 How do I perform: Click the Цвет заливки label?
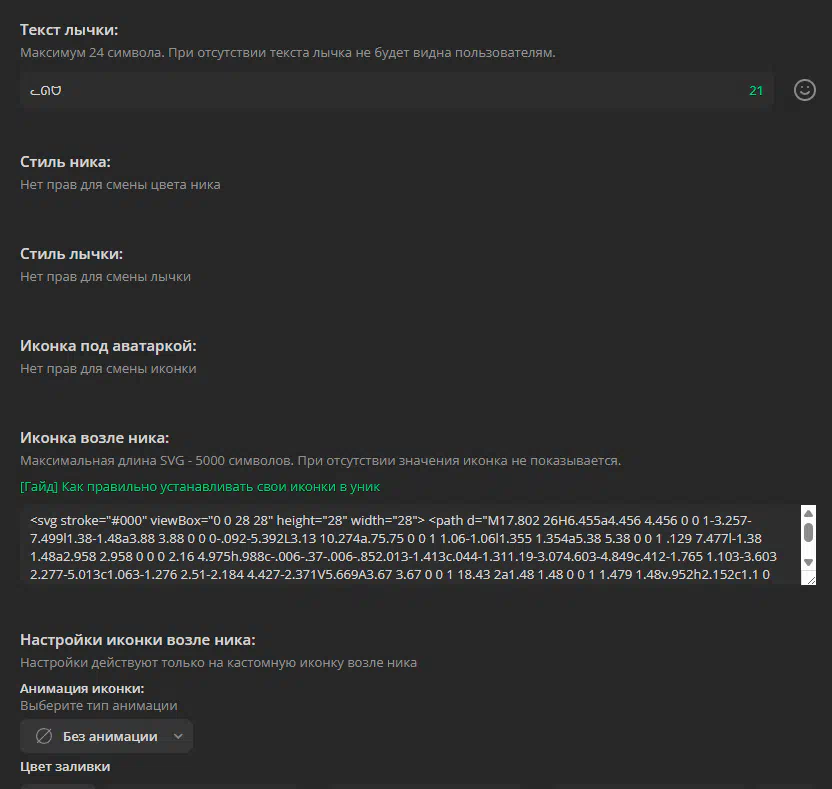pyautogui.click(x=65, y=766)
